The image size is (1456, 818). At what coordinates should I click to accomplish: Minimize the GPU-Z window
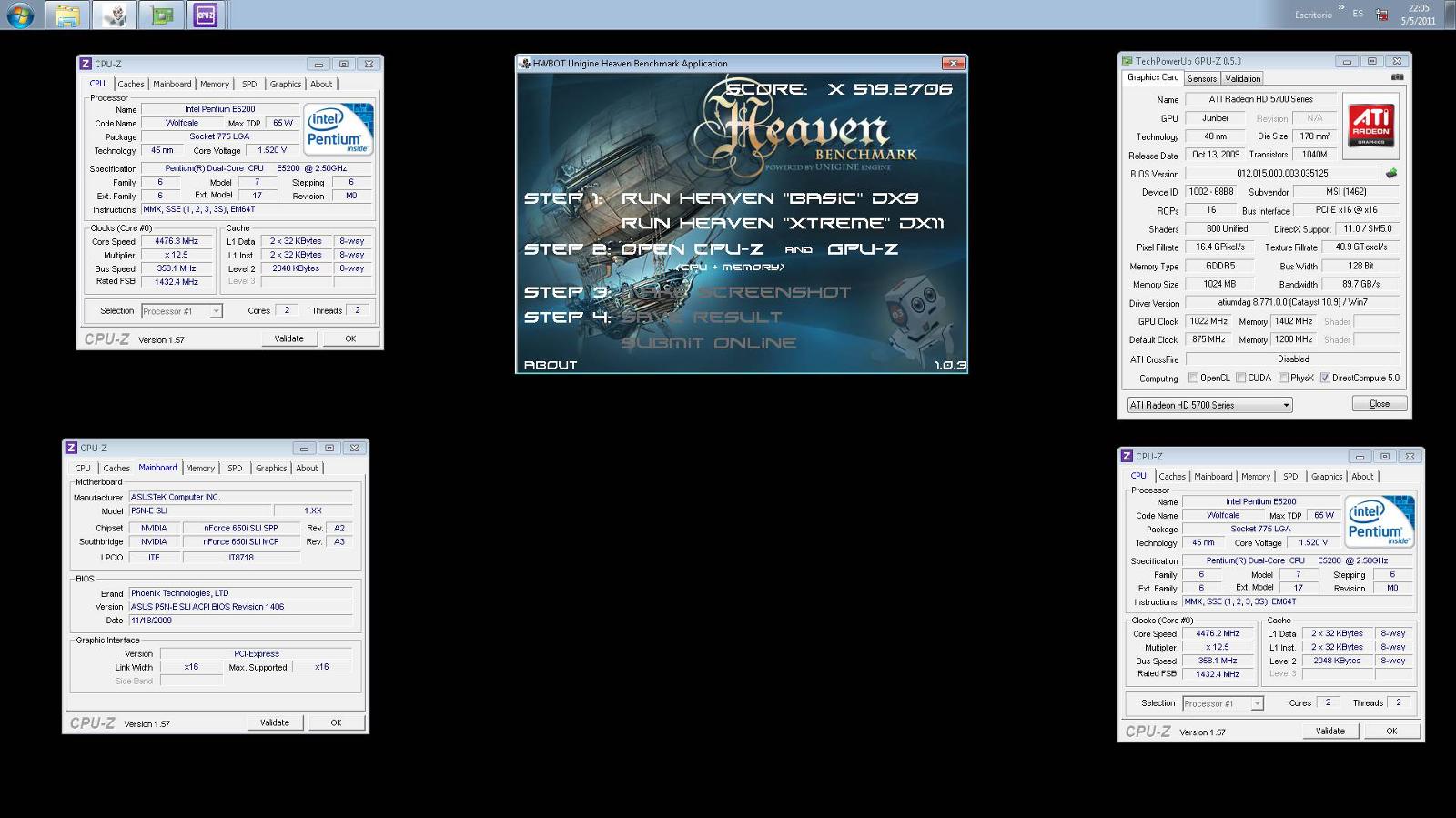[x=1347, y=61]
